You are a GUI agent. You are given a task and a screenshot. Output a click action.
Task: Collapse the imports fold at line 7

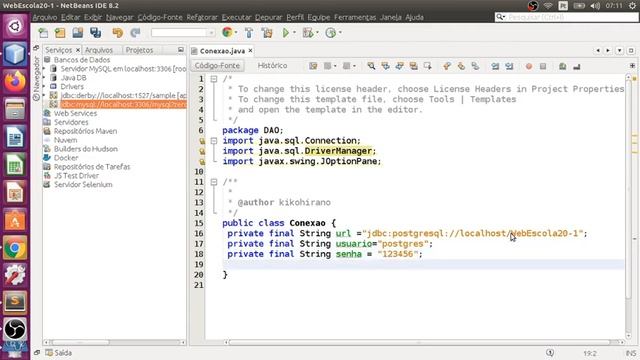(214, 140)
